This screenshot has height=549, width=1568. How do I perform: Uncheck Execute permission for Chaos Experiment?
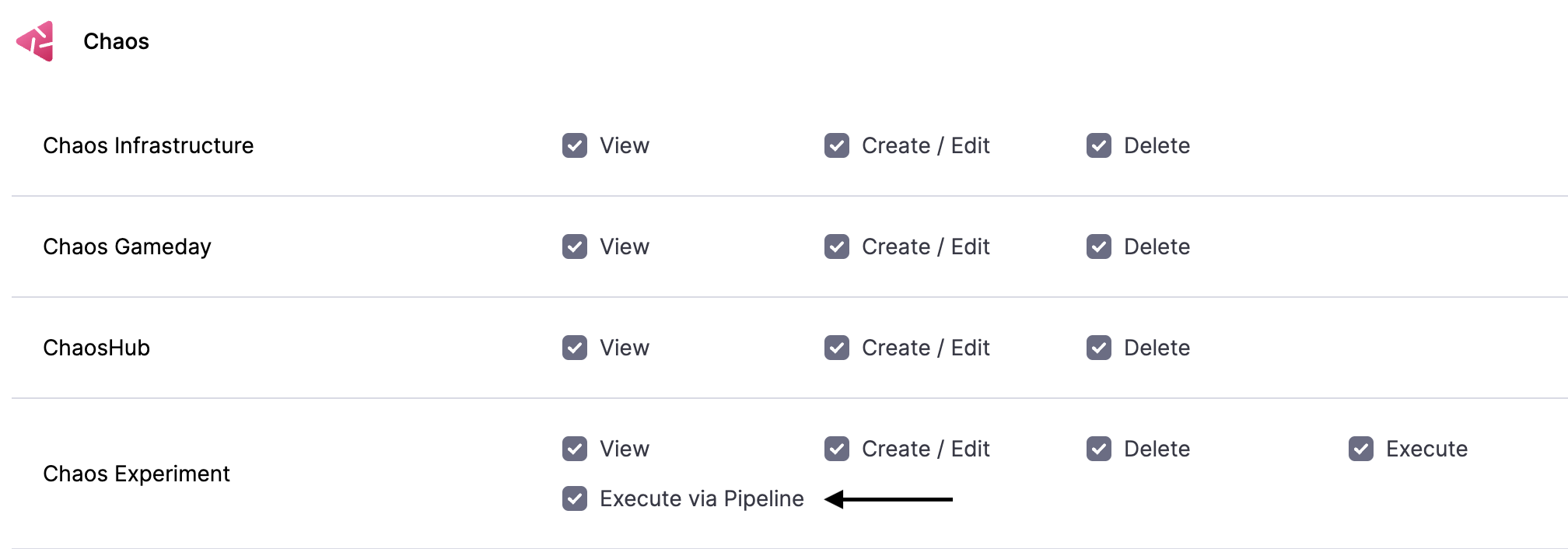pyautogui.click(x=1361, y=449)
